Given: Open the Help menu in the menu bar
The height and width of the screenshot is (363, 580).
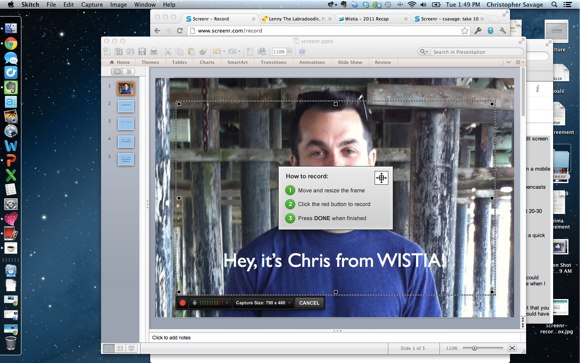Looking at the screenshot, I should (169, 4).
